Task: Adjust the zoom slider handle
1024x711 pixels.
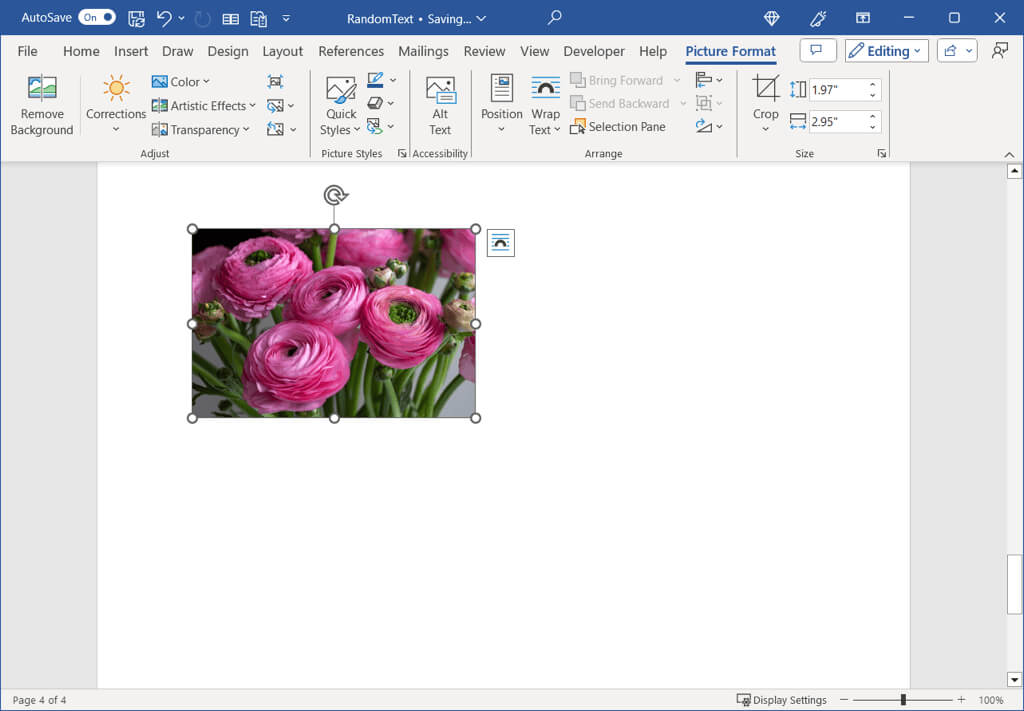Action: tap(903, 700)
